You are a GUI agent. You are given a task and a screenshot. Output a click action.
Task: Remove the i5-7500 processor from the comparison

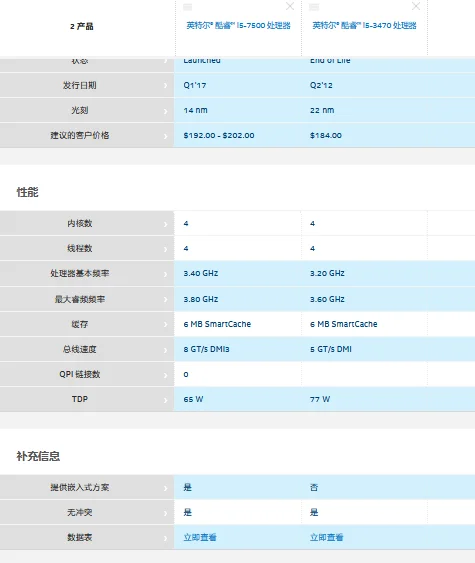290,6
